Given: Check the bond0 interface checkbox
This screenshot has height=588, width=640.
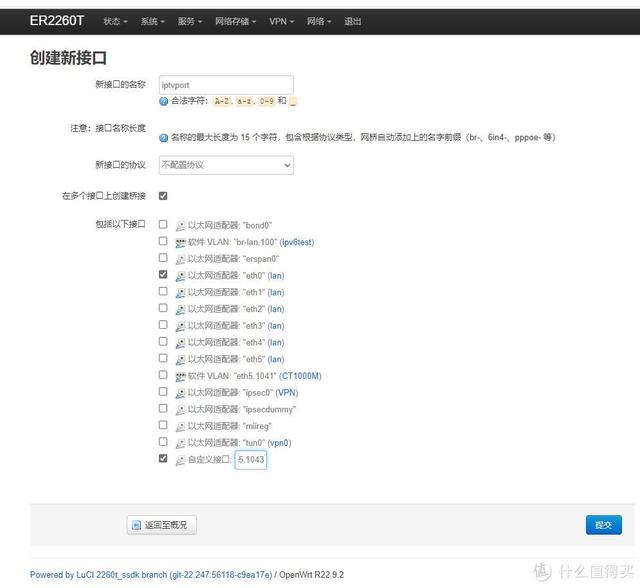Looking at the screenshot, I should [163, 224].
